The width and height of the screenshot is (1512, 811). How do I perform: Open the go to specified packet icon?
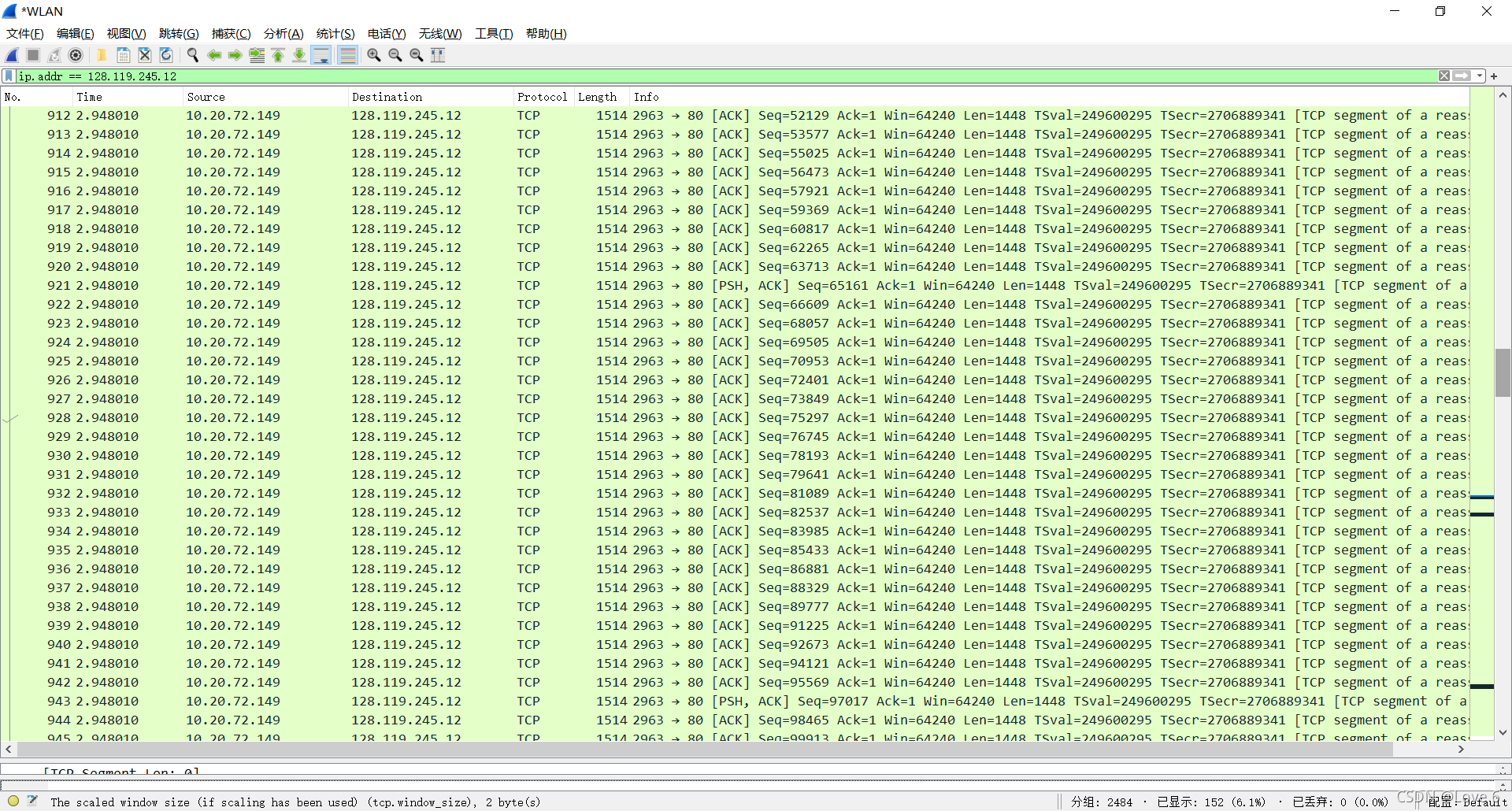257,55
